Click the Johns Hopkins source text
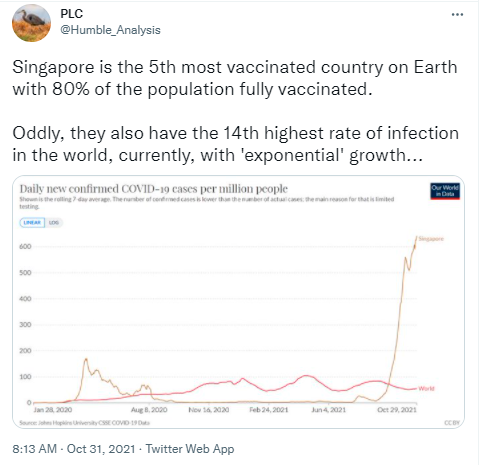Image resolution: width=480 pixels, height=465 pixels. click(x=85, y=423)
